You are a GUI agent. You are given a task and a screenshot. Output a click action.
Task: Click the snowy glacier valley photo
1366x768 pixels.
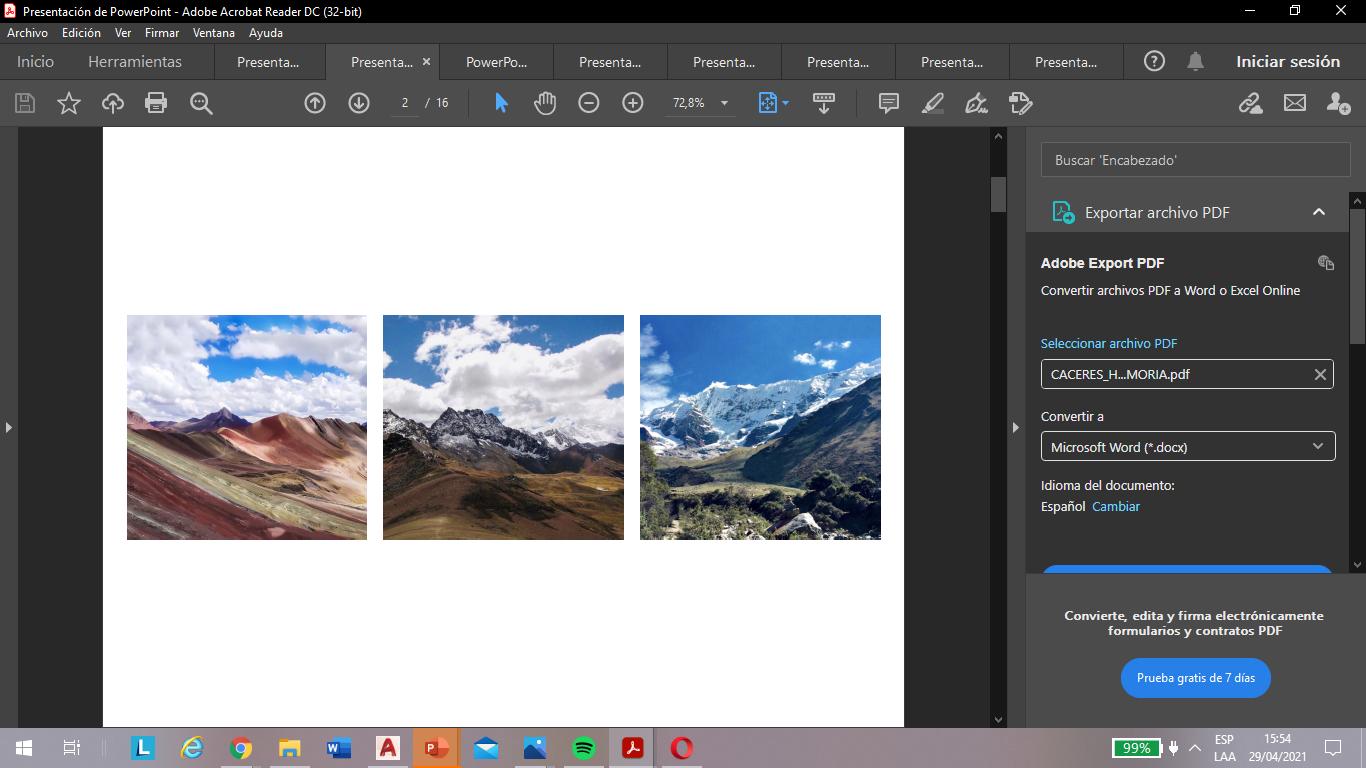(x=760, y=427)
